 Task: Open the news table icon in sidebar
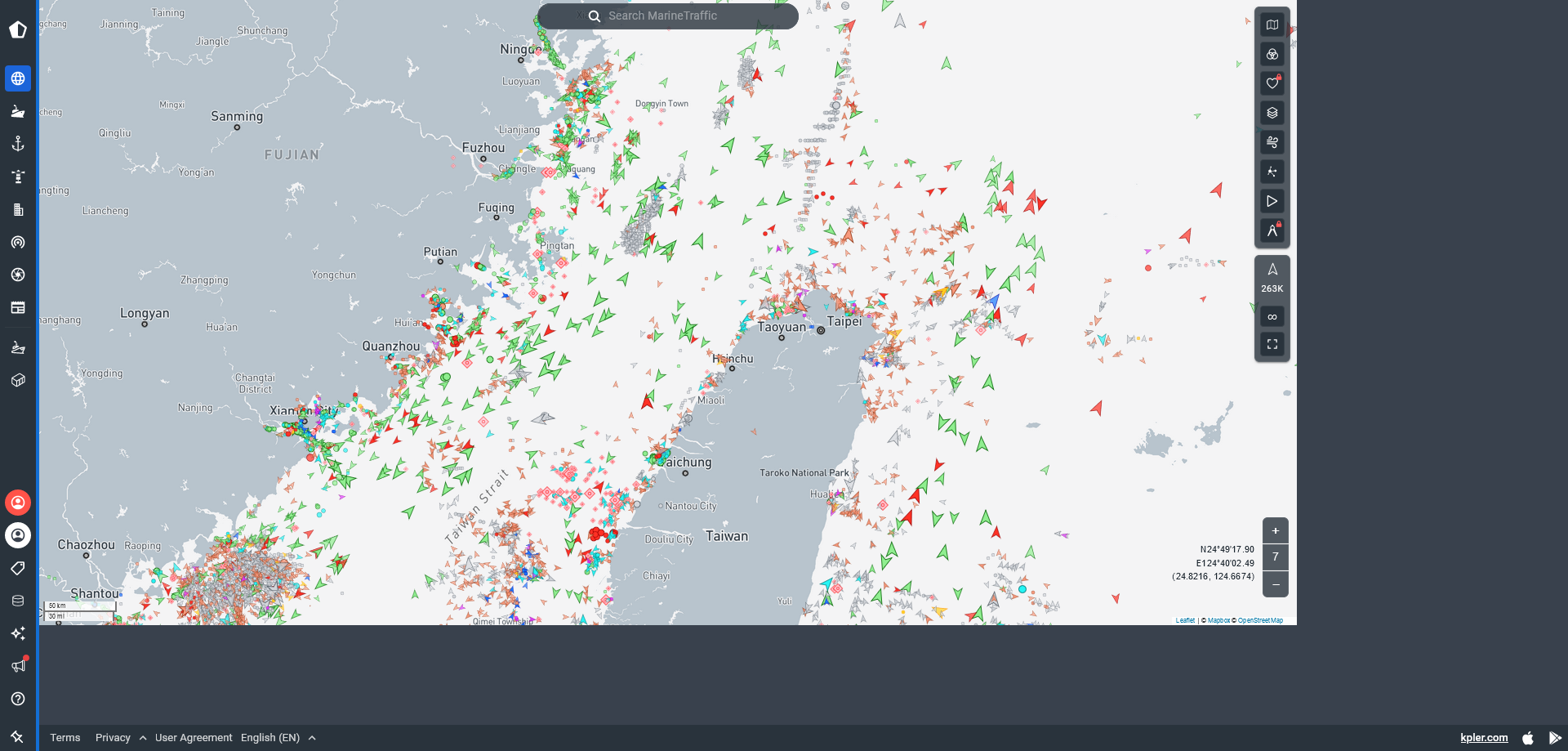click(18, 307)
